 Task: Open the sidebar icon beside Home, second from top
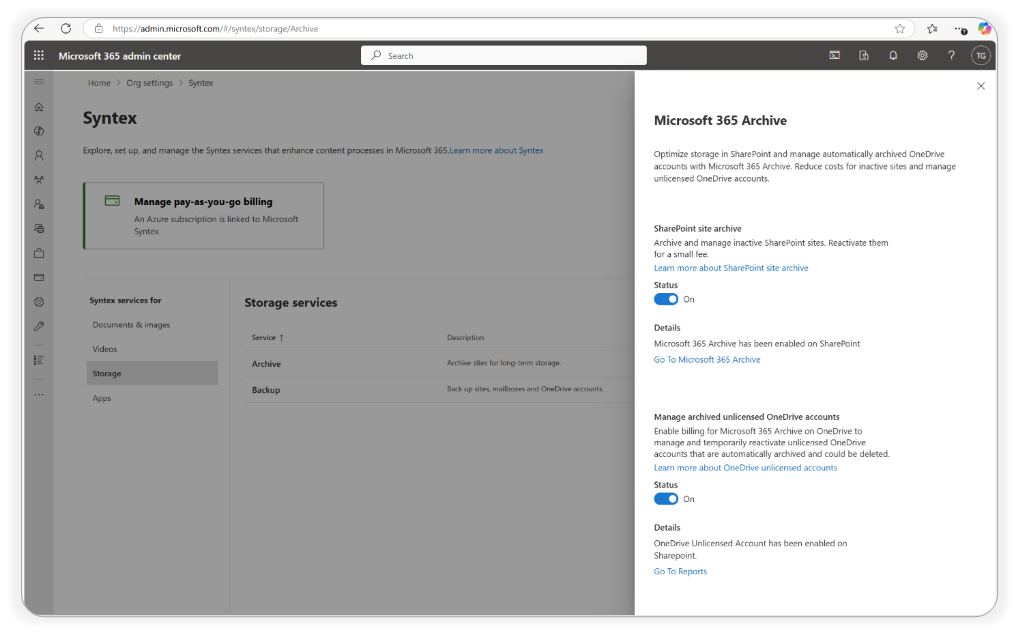(39, 131)
